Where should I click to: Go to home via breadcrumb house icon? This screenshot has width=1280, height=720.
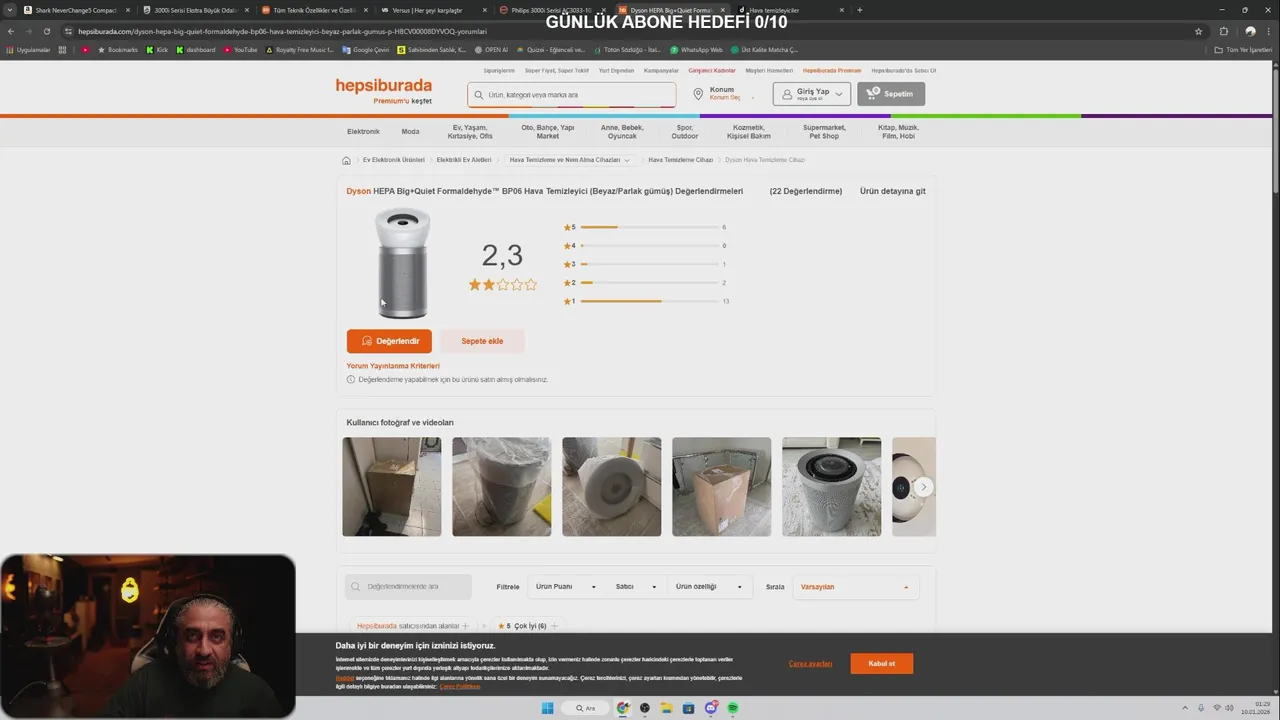point(346,160)
